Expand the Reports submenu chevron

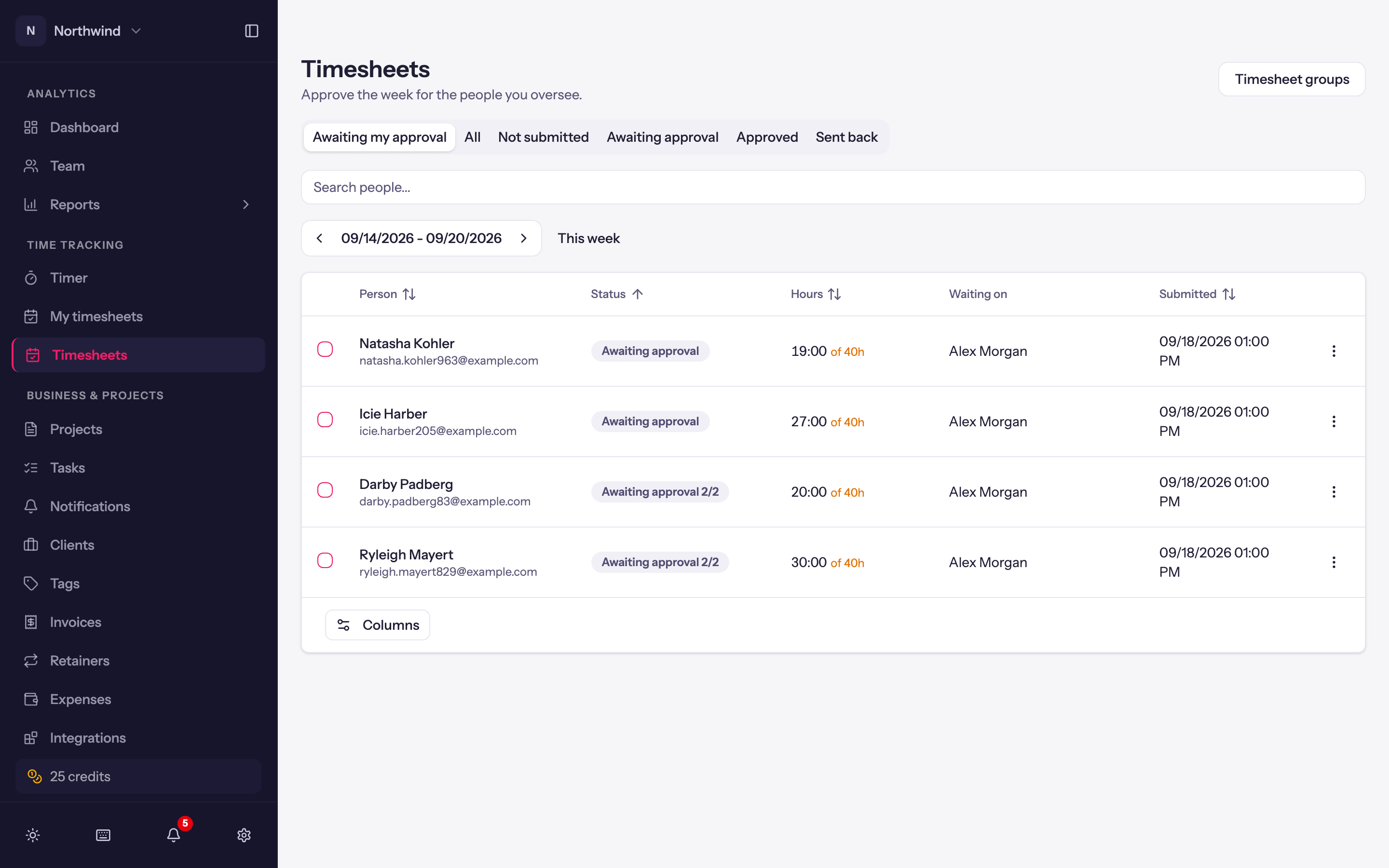[x=245, y=204]
